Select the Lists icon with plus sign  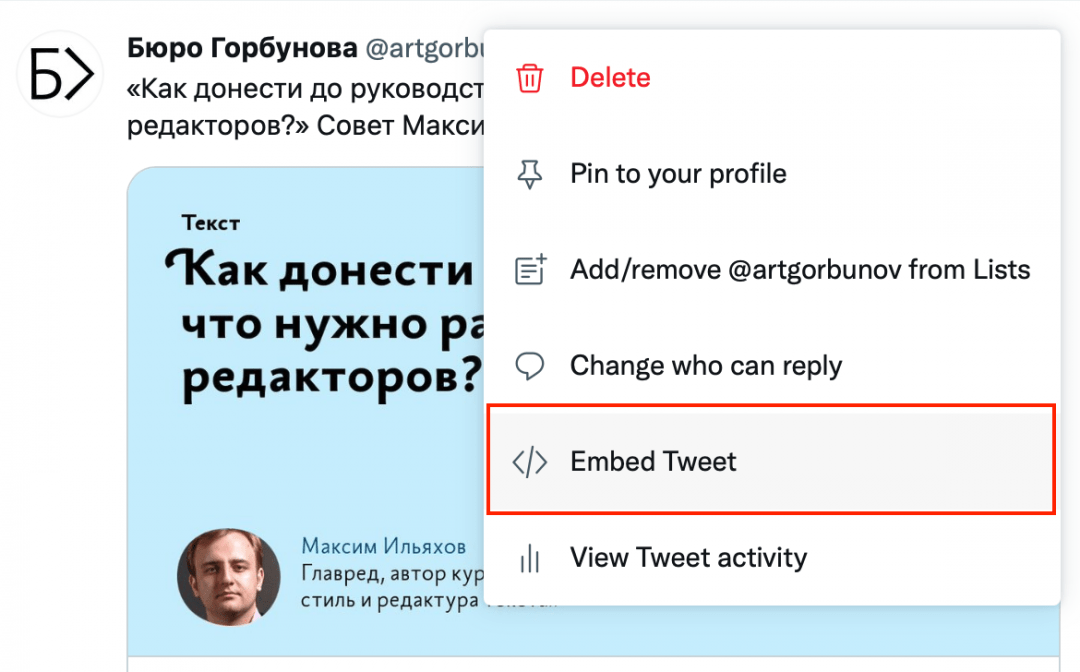(530, 268)
